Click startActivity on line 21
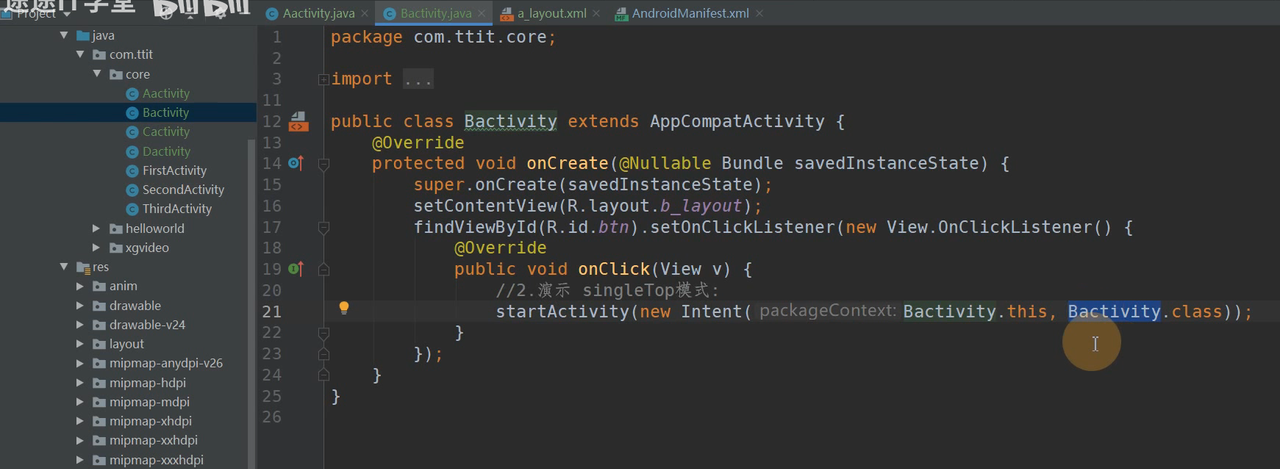This screenshot has width=1280, height=469. (562, 311)
